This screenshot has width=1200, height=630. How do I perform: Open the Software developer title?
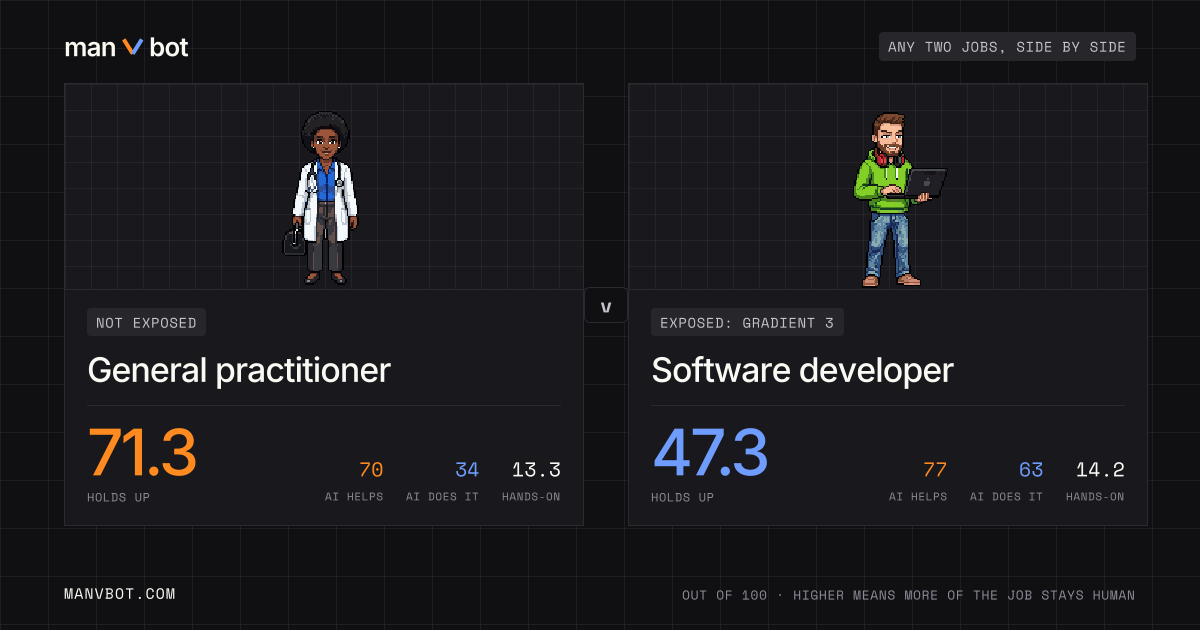[x=802, y=371]
